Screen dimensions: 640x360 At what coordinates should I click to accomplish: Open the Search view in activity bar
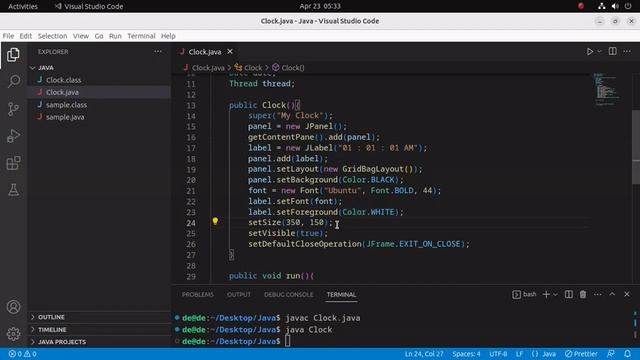click(13, 81)
